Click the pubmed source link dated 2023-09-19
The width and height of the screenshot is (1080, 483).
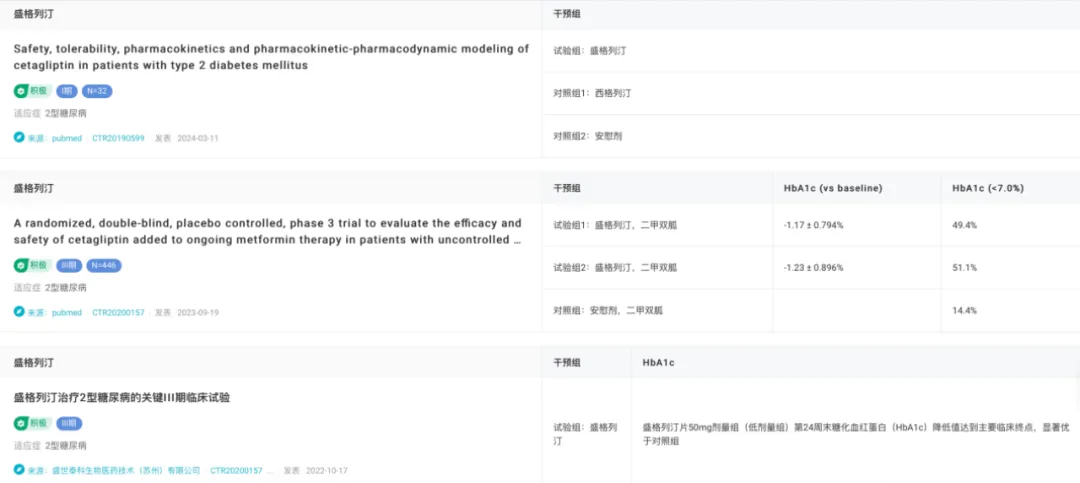point(66,312)
